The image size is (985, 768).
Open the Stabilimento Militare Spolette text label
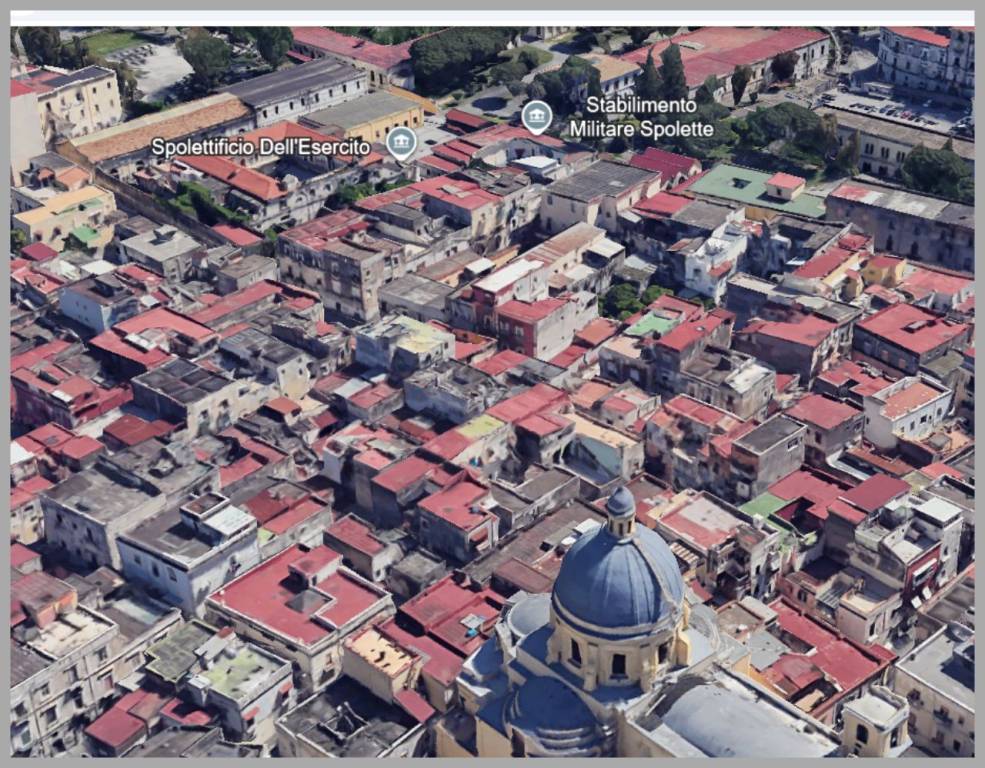point(641,117)
